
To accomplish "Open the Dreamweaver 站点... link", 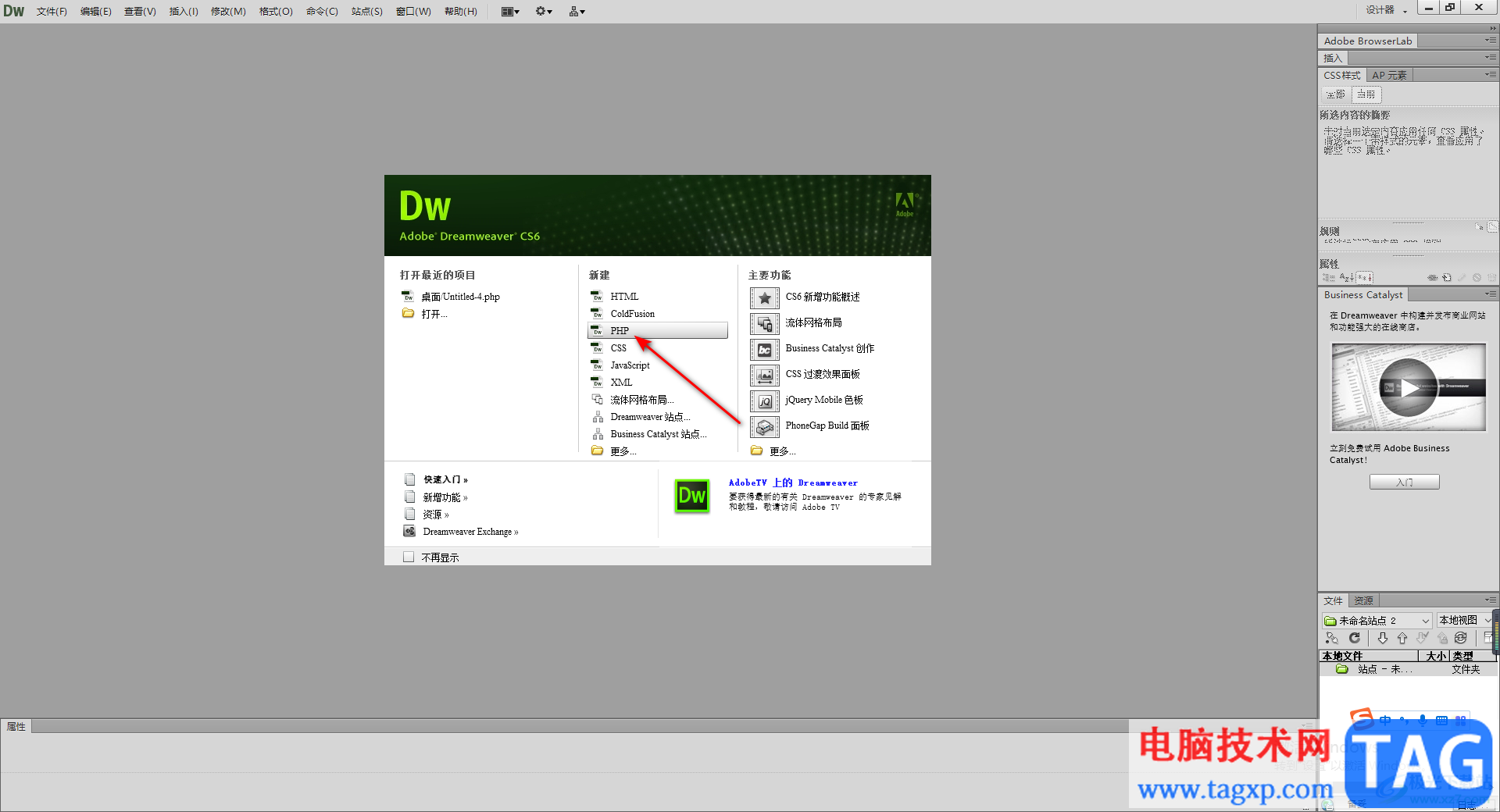I will (x=650, y=417).
